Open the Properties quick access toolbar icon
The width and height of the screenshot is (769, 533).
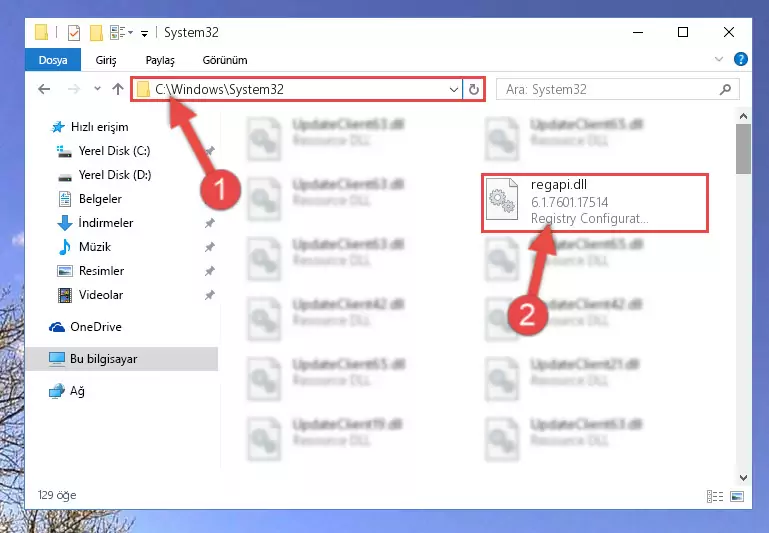[x=74, y=33]
